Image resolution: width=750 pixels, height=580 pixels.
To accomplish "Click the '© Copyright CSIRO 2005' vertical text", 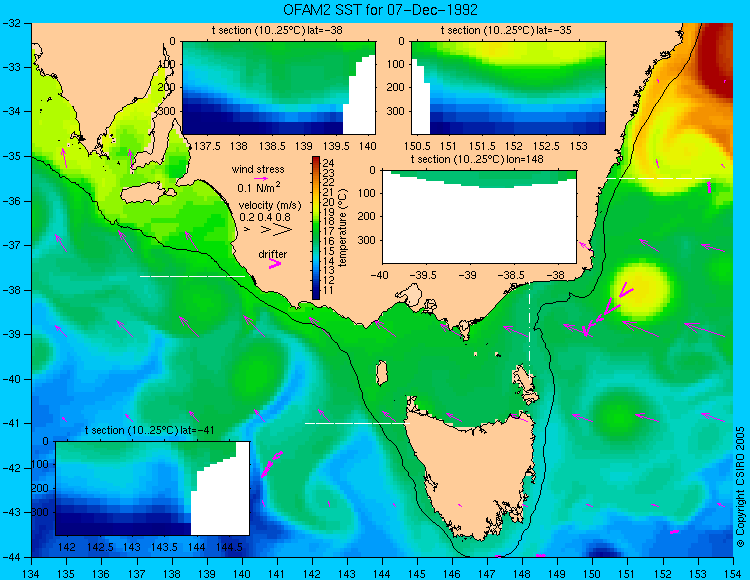I will tap(740, 487).
